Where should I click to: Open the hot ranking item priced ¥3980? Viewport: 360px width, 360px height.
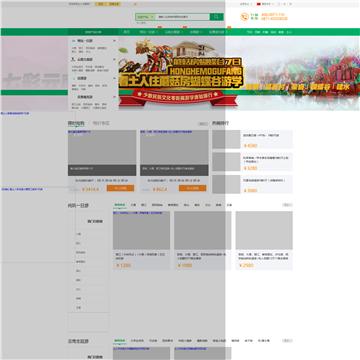[x=253, y=184]
